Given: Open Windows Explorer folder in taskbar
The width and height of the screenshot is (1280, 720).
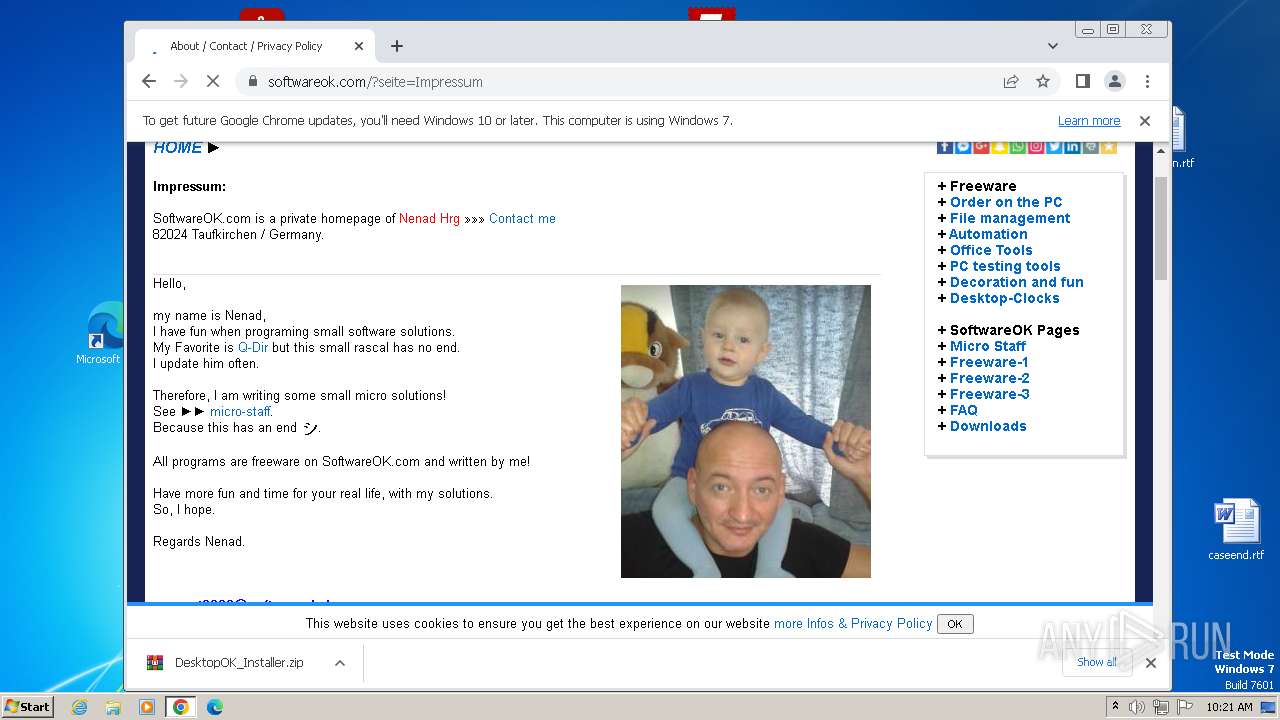Looking at the screenshot, I should 113,707.
